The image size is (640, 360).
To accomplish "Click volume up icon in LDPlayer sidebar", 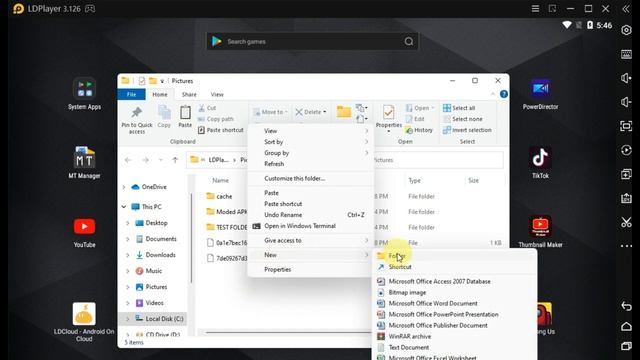I will click(626, 78).
